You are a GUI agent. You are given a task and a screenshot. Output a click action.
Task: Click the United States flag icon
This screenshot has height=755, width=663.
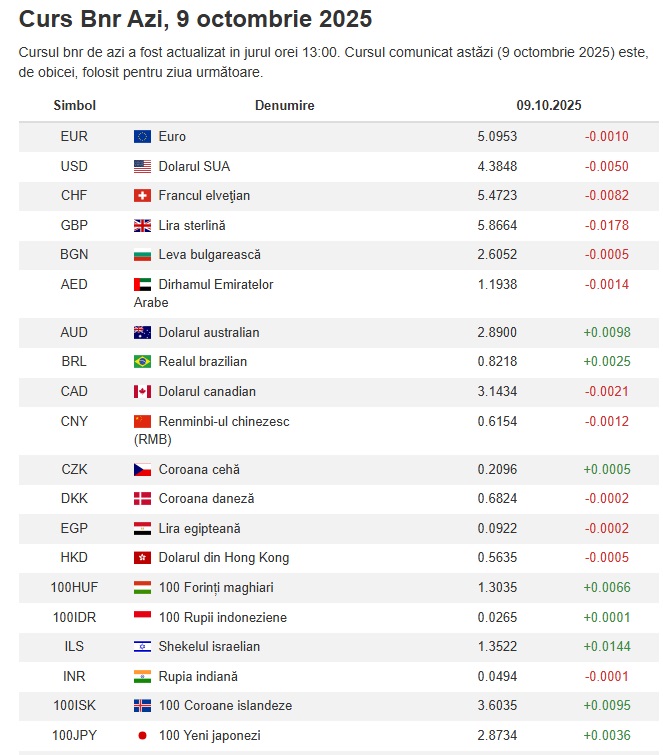click(x=142, y=167)
